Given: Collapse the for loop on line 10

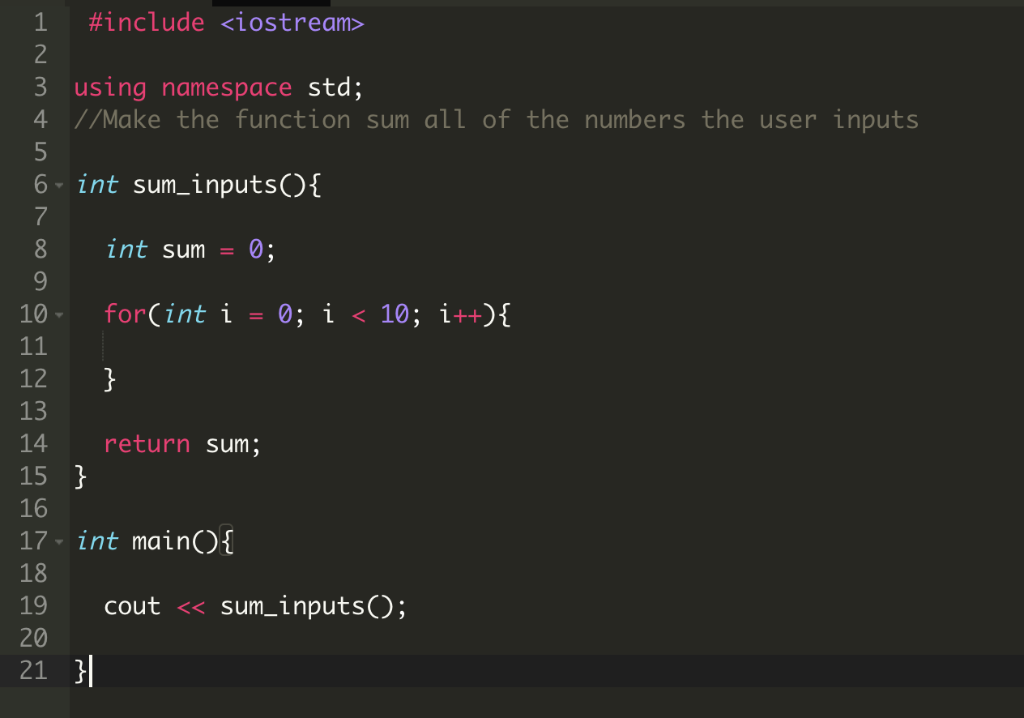Looking at the screenshot, I should (60, 314).
